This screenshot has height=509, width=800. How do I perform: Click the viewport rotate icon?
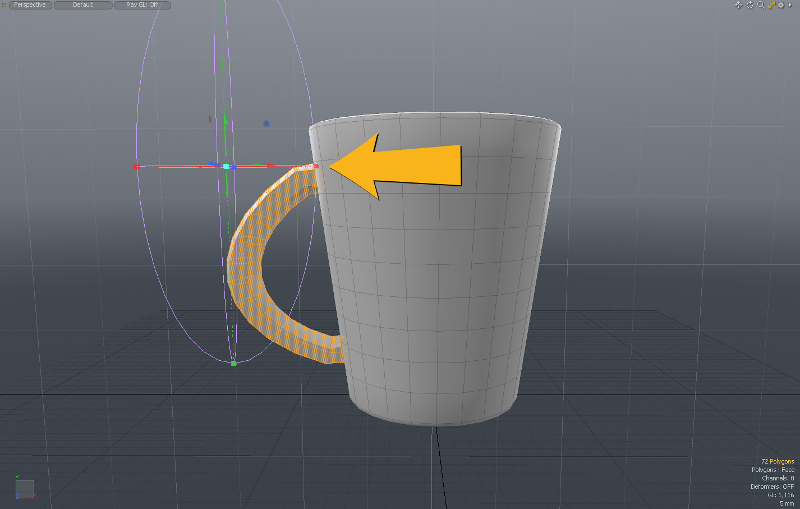749,5
